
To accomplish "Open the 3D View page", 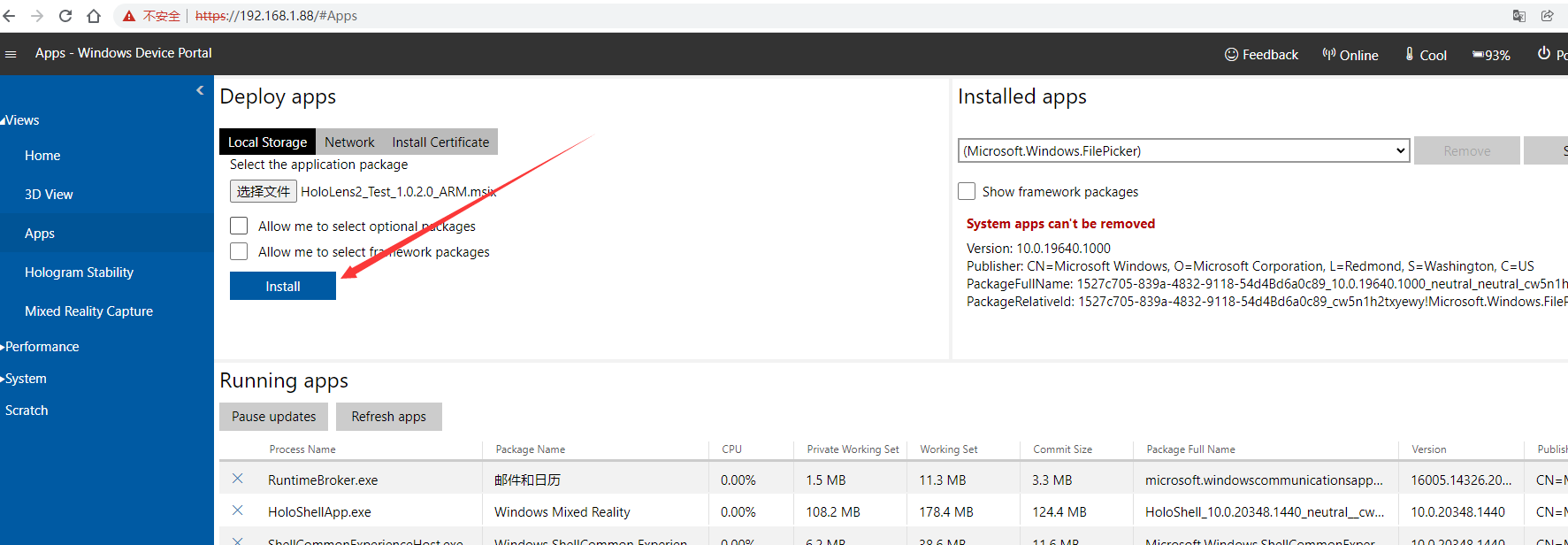I will 49,195.
